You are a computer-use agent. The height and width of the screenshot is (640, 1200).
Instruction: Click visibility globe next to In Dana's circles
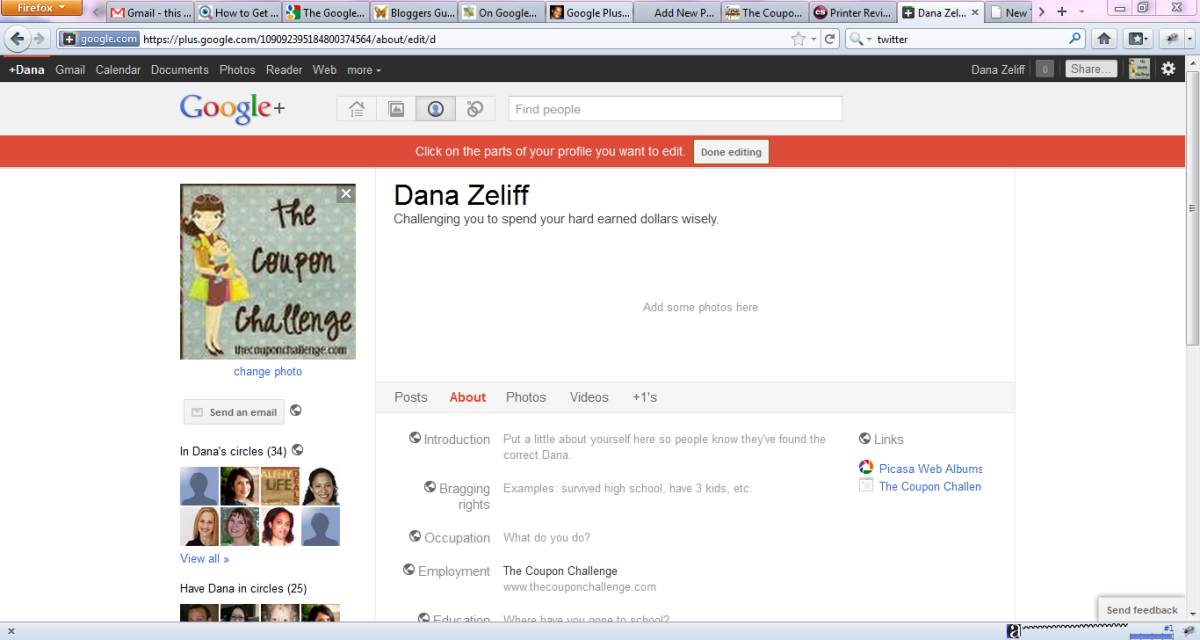[x=297, y=450]
